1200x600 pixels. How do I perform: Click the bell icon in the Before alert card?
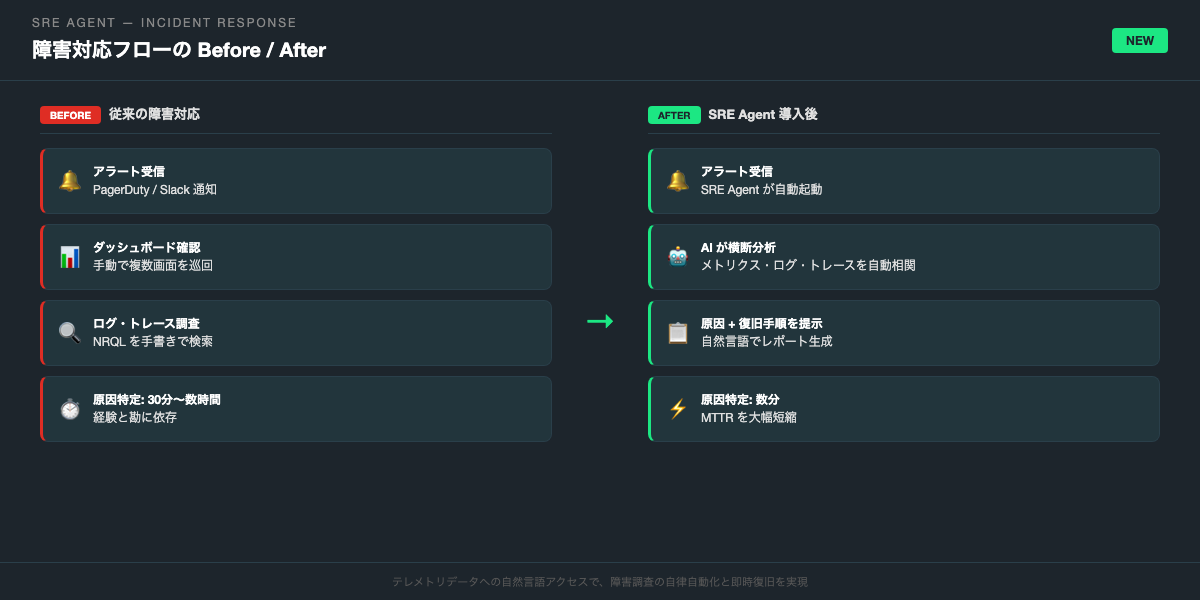tap(70, 181)
